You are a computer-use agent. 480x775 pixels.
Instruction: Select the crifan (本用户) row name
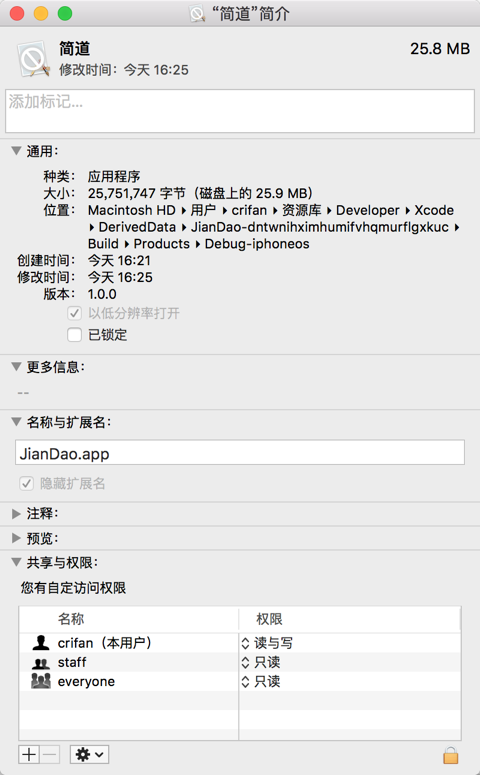(104, 643)
